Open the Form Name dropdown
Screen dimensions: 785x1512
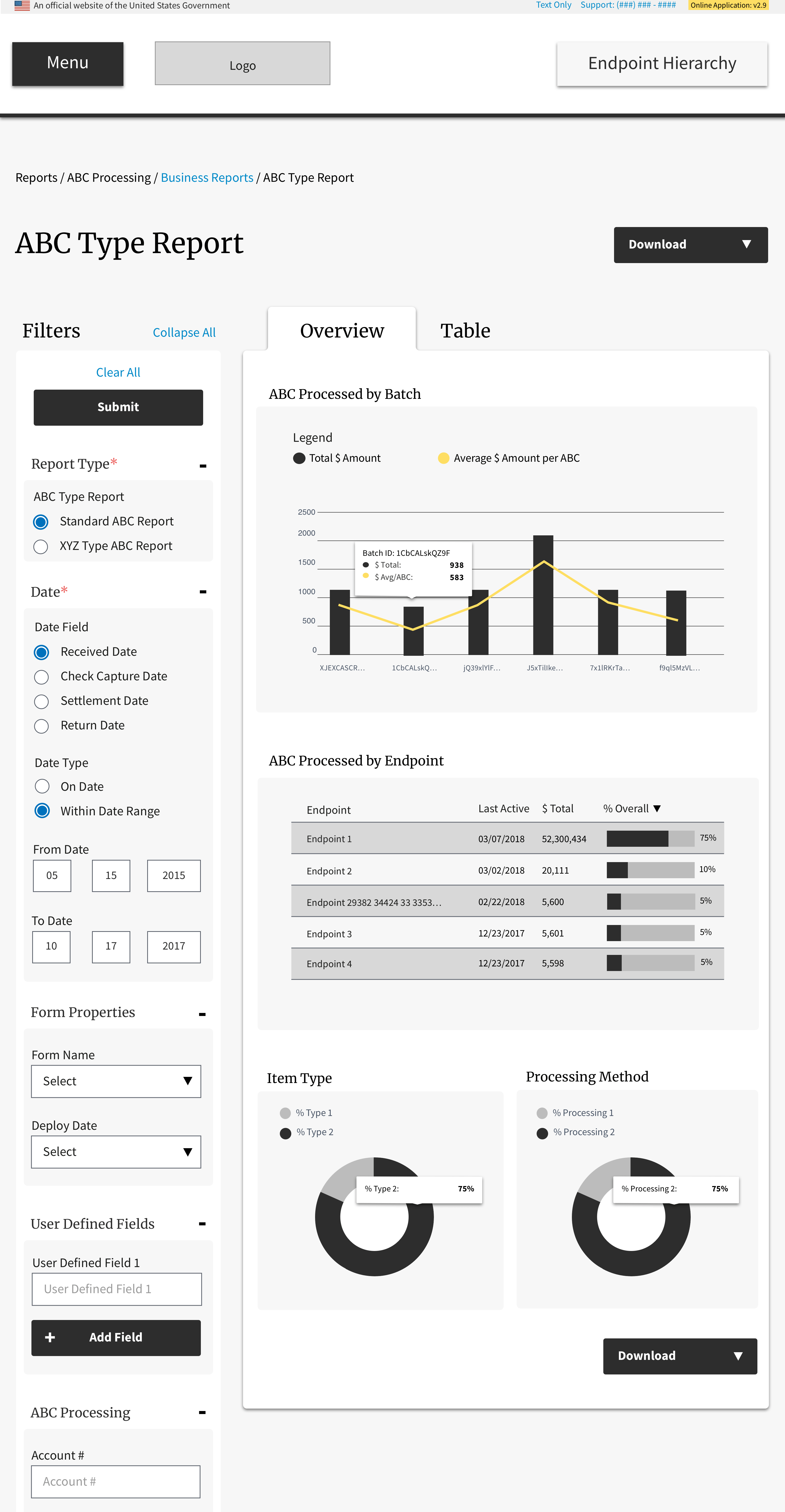point(116,1081)
